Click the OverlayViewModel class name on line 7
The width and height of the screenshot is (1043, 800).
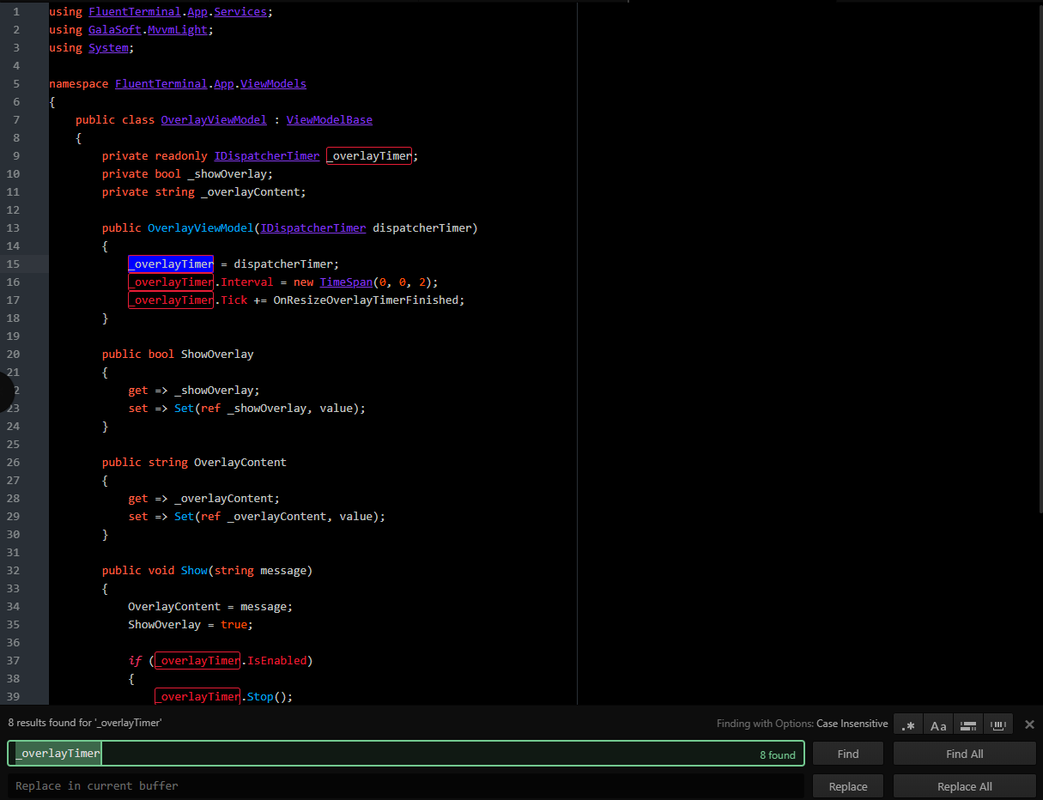(214, 120)
